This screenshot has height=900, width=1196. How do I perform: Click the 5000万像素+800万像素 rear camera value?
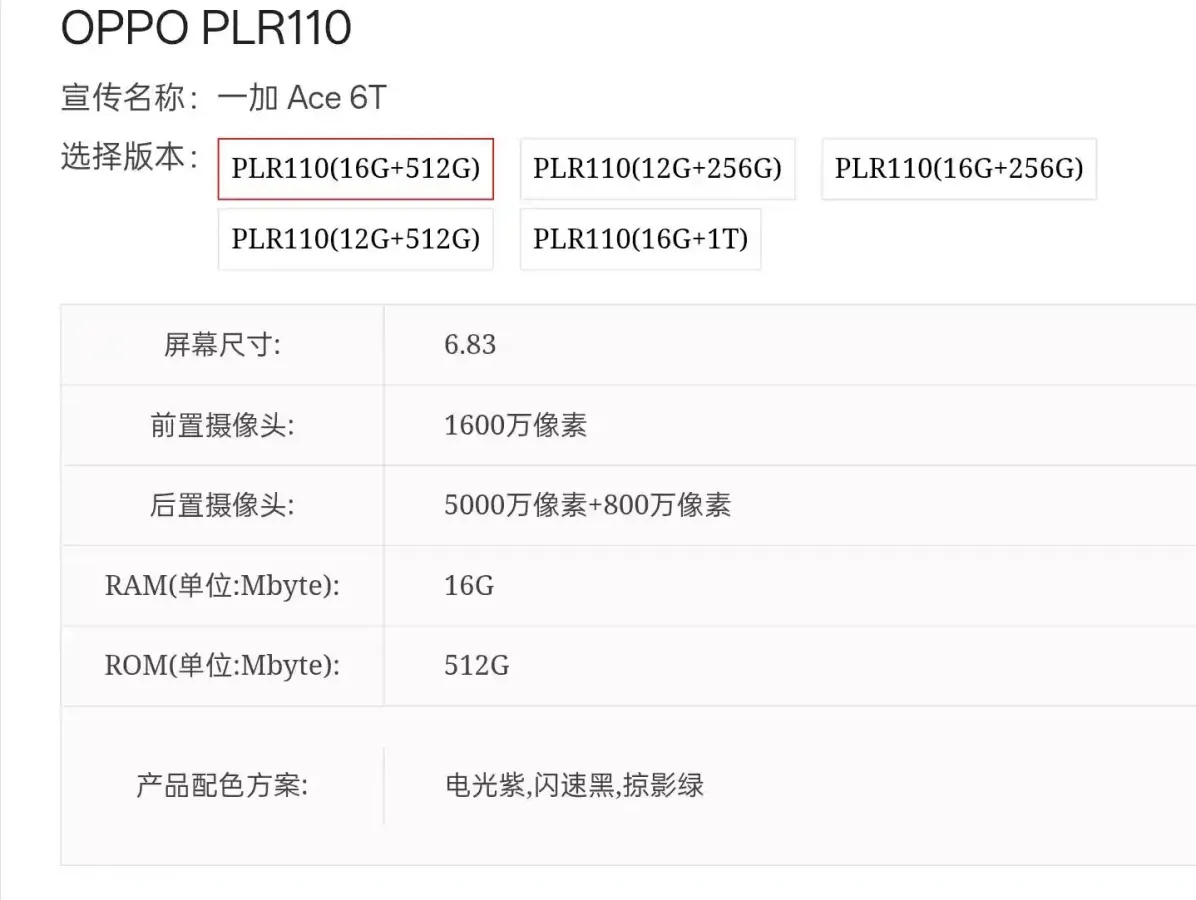[x=587, y=505]
